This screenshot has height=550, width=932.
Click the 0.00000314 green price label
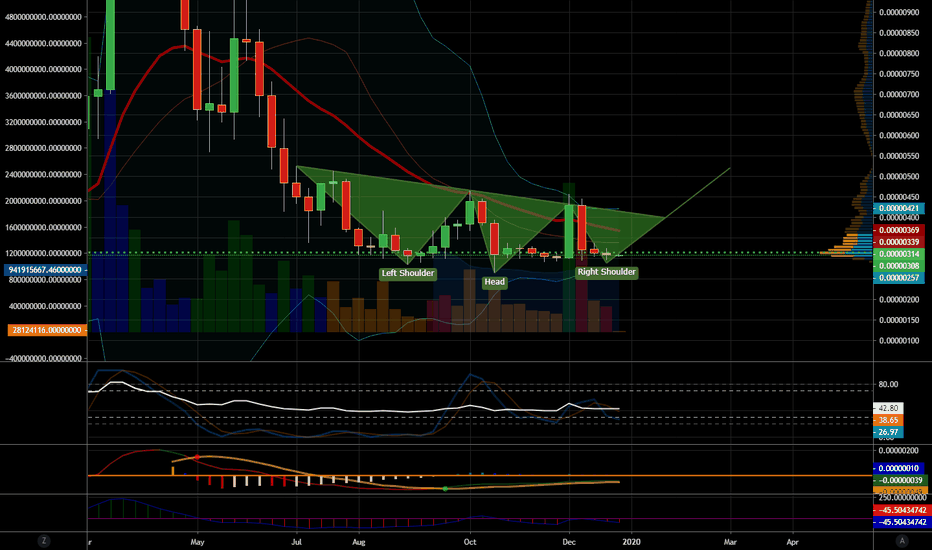899,254
